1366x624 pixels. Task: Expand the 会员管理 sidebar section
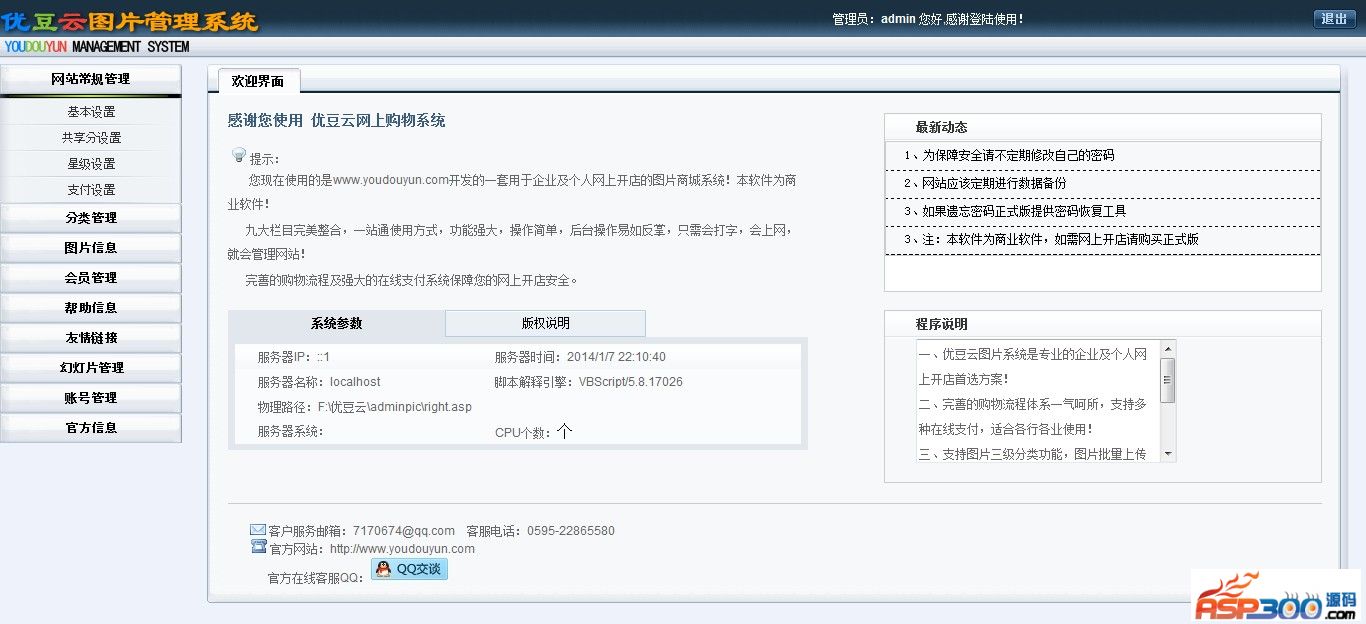[90, 278]
